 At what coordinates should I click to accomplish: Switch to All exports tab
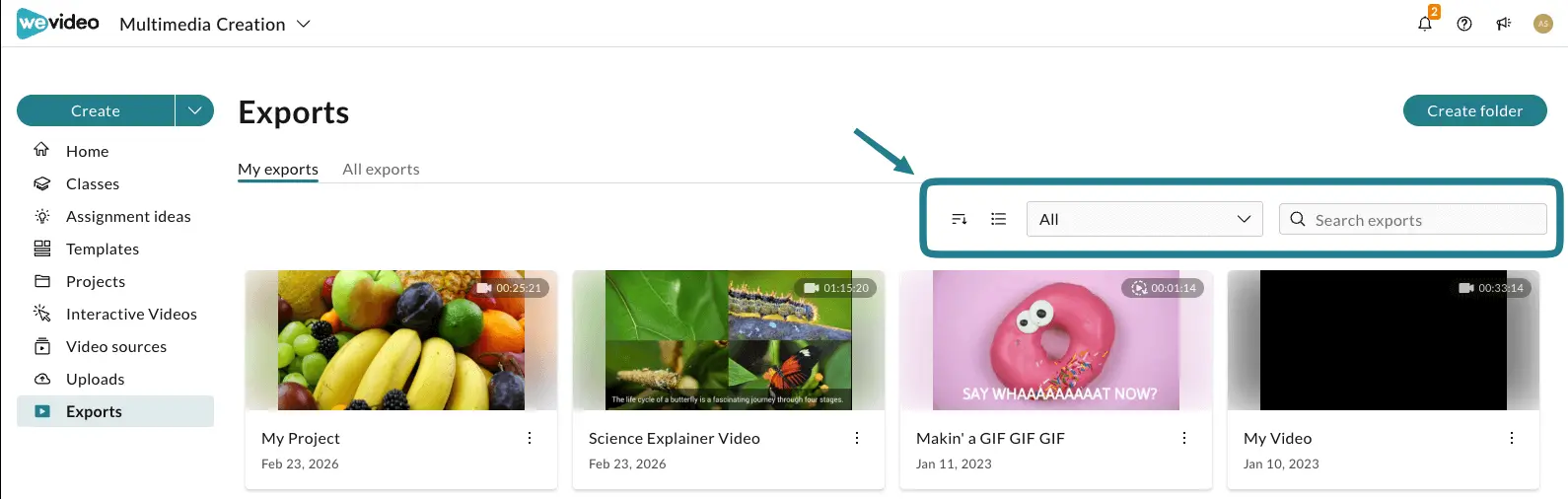tap(381, 170)
